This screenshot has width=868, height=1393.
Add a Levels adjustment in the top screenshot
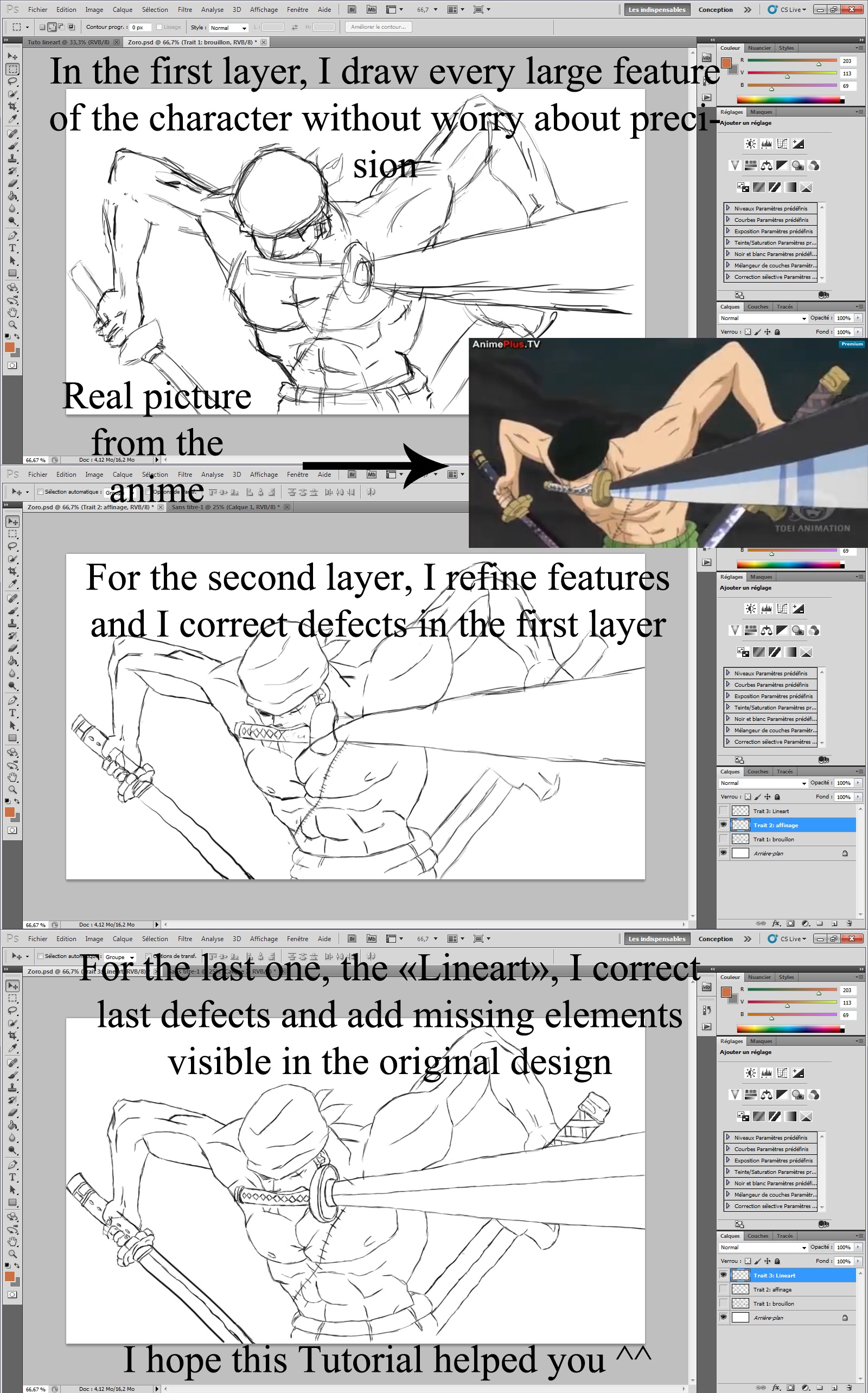767,144
